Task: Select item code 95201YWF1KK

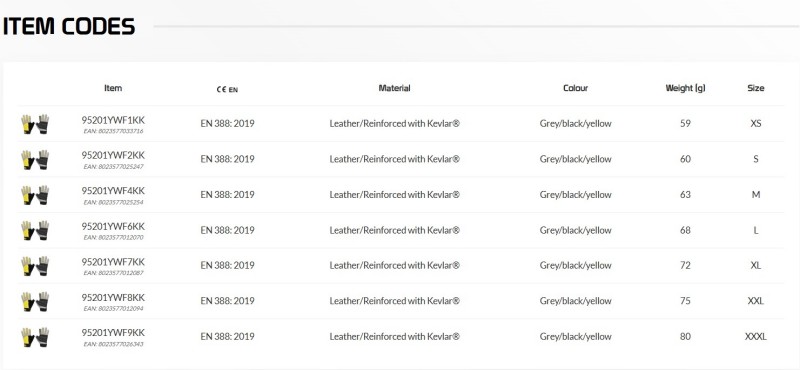Action: tap(113, 120)
